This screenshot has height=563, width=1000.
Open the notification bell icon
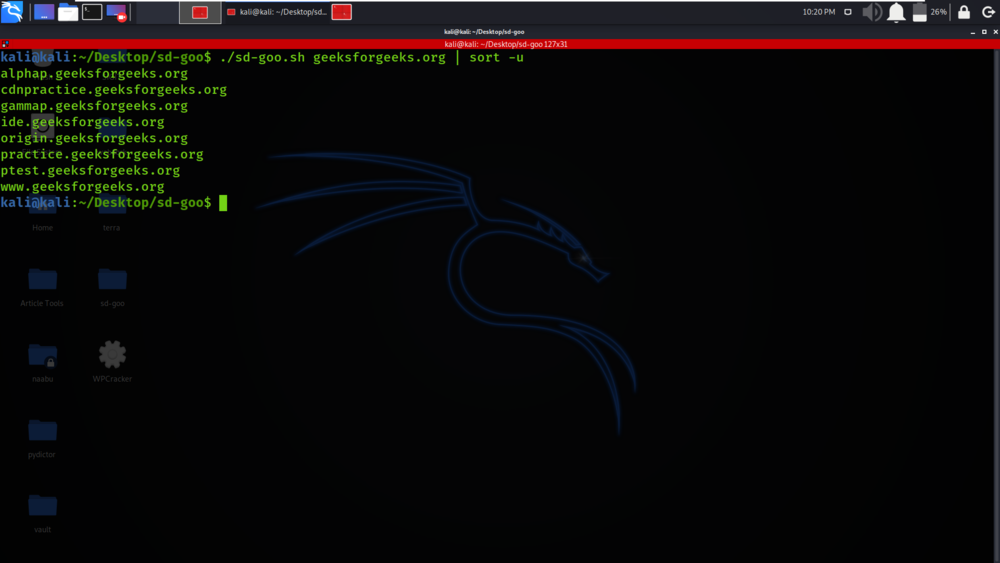tap(896, 12)
